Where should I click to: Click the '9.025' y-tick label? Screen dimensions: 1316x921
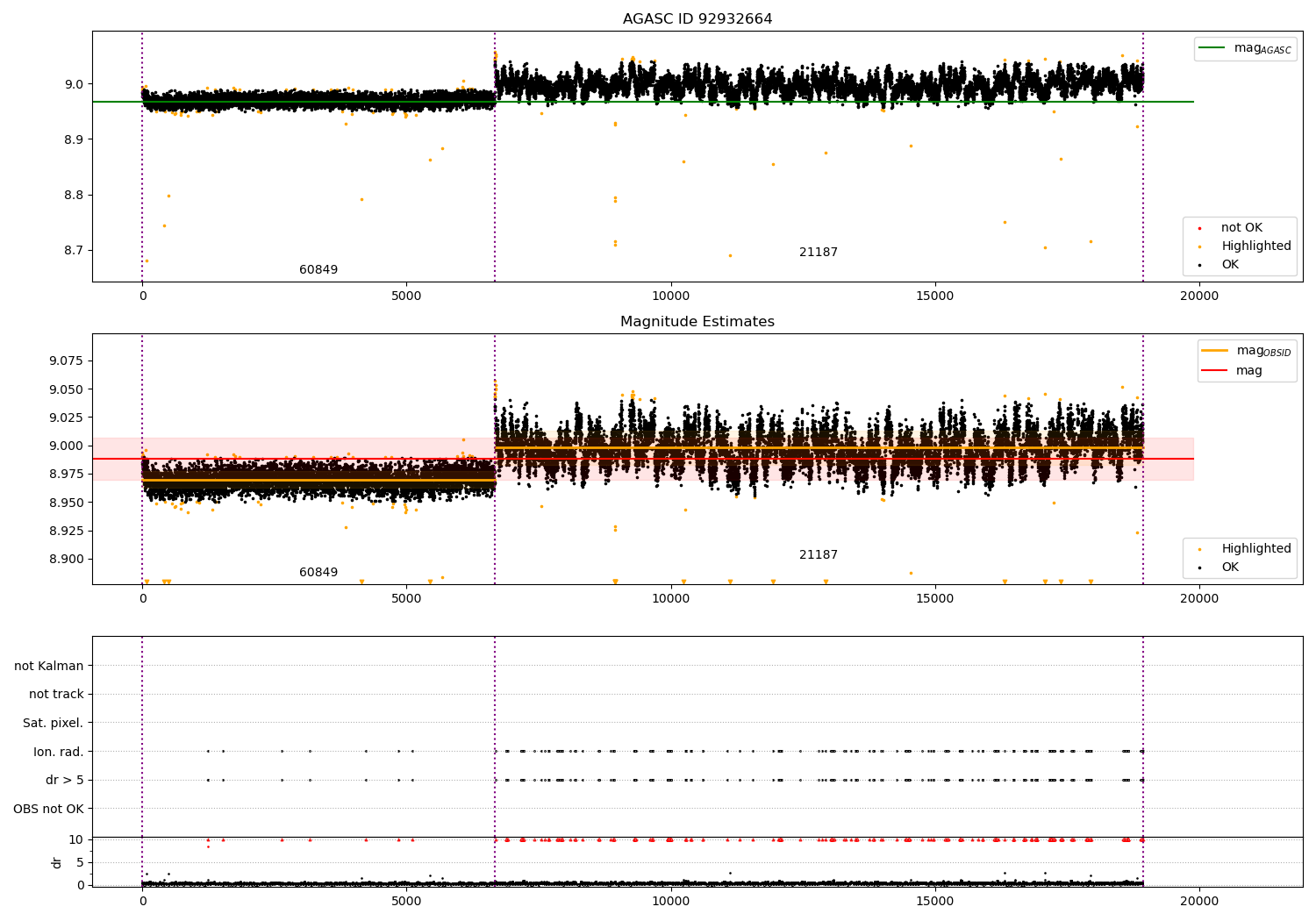67,418
